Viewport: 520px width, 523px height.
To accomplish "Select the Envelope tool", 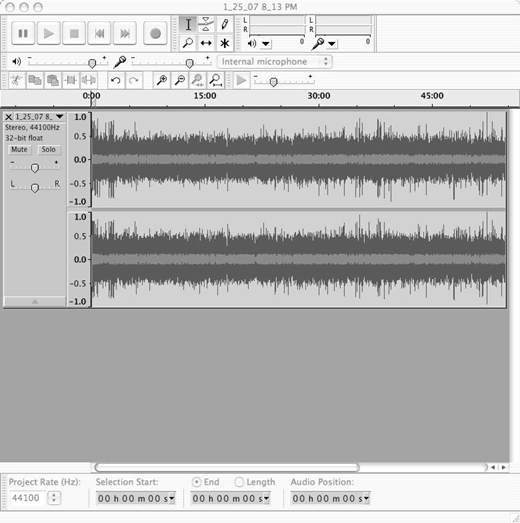I will (x=206, y=24).
